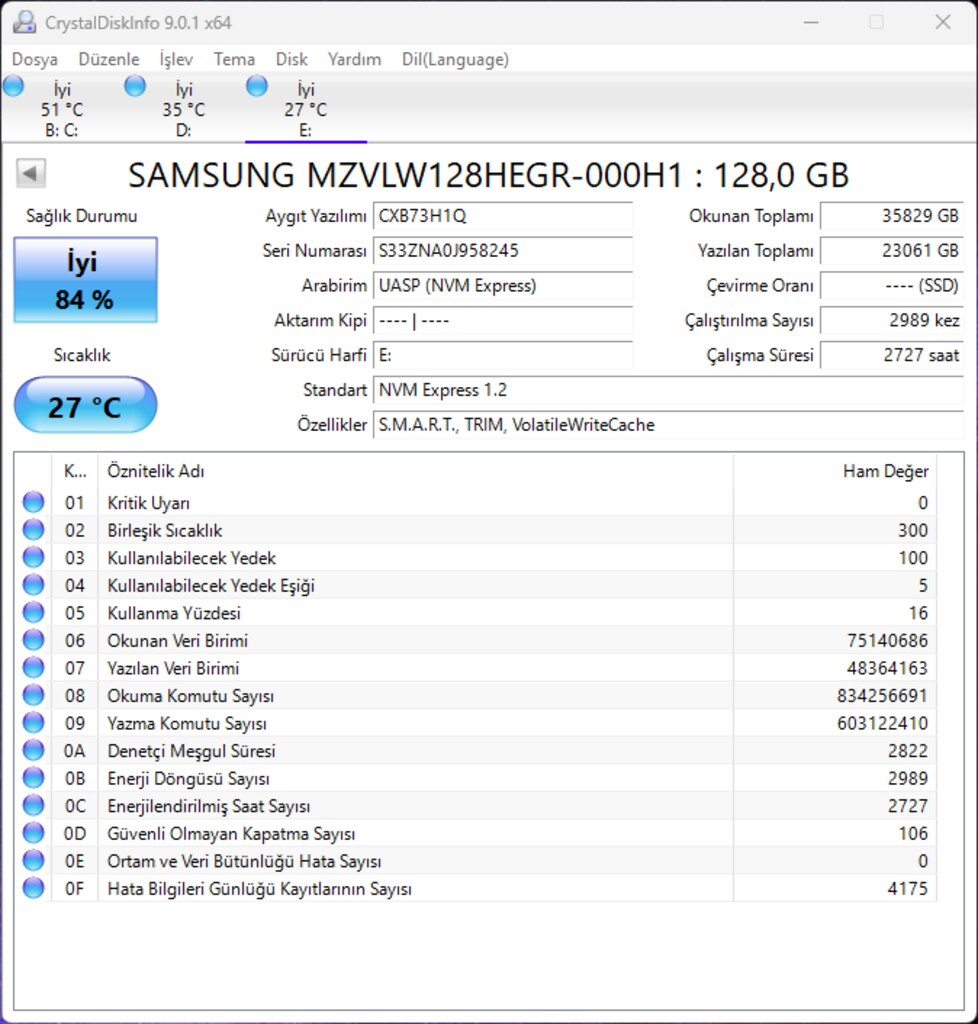Select the Güvenli Olmayan Kapatma Sayısı value 106

913,833
